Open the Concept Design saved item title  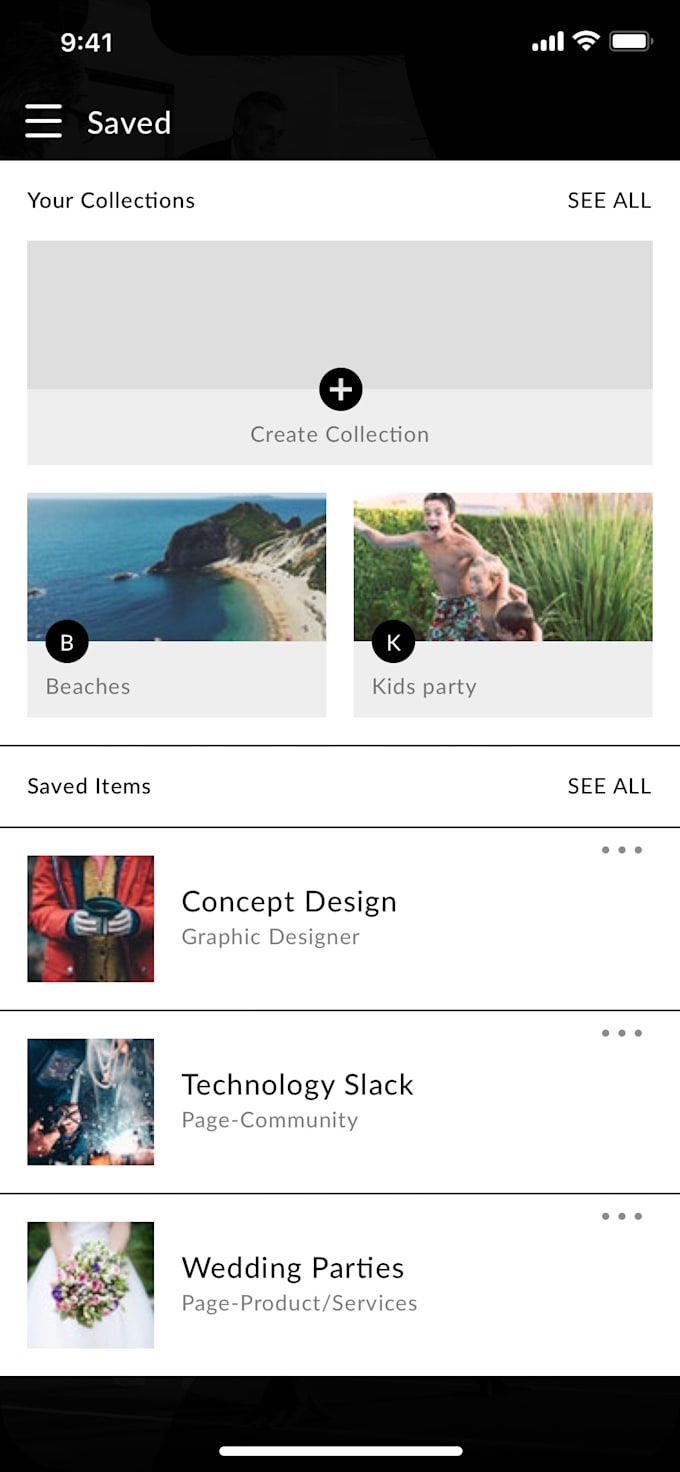tap(289, 902)
